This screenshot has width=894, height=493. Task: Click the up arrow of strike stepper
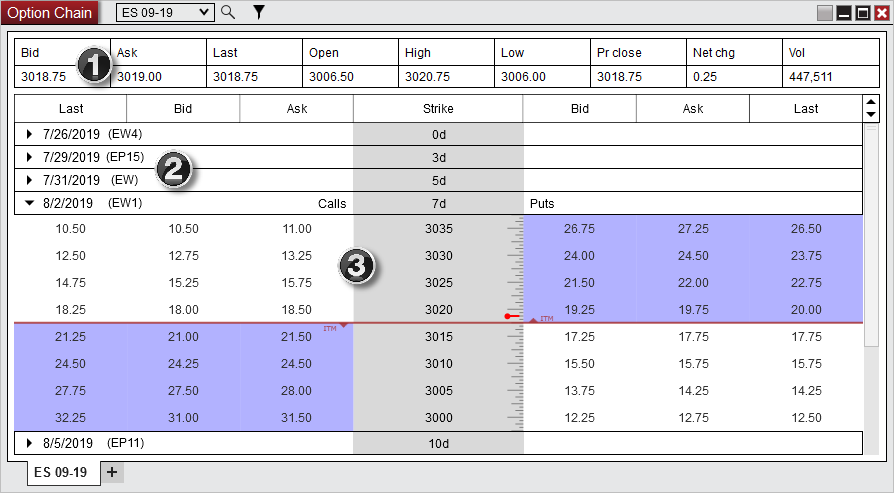[x=870, y=103]
